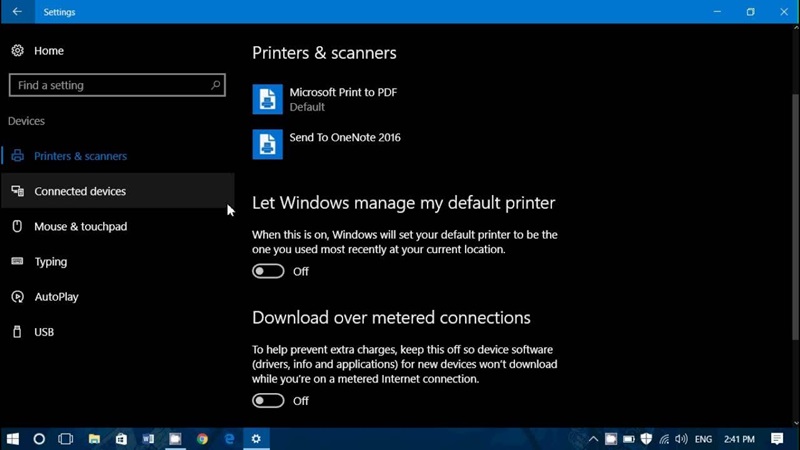Open Google Chrome from taskbar
Screen dimensions: 800x450
tap(203, 439)
